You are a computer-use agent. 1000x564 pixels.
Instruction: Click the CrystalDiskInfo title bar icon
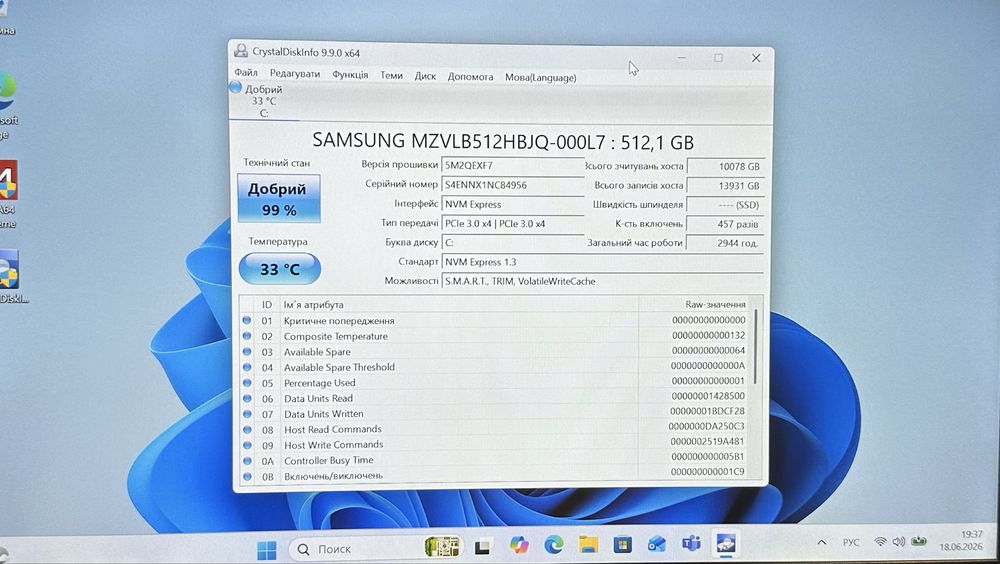[x=241, y=51]
